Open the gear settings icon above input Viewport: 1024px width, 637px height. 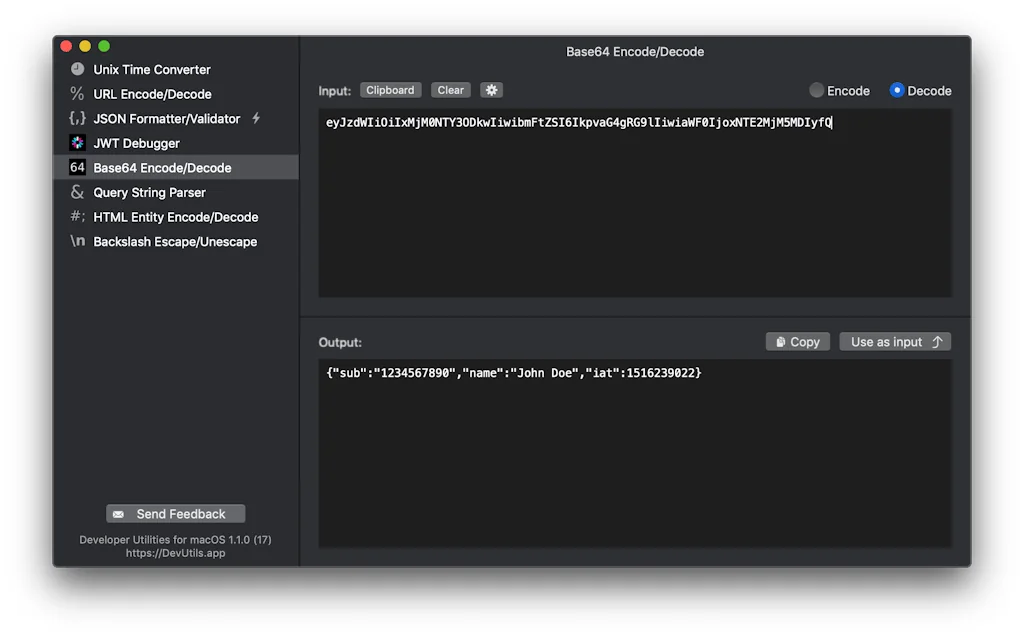(x=491, y=89)
